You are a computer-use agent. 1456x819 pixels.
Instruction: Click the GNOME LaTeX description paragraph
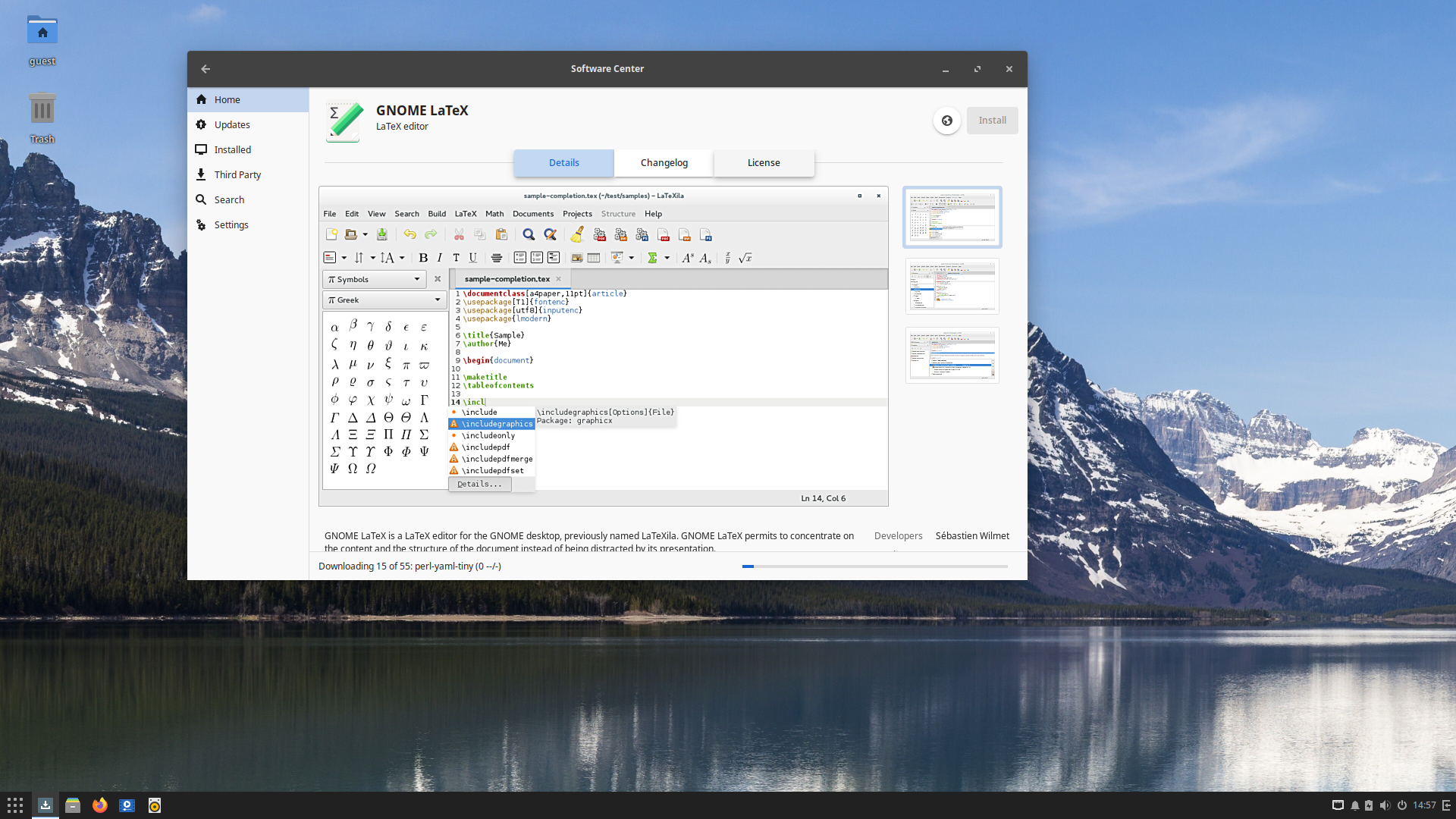(x=589, y=541)
